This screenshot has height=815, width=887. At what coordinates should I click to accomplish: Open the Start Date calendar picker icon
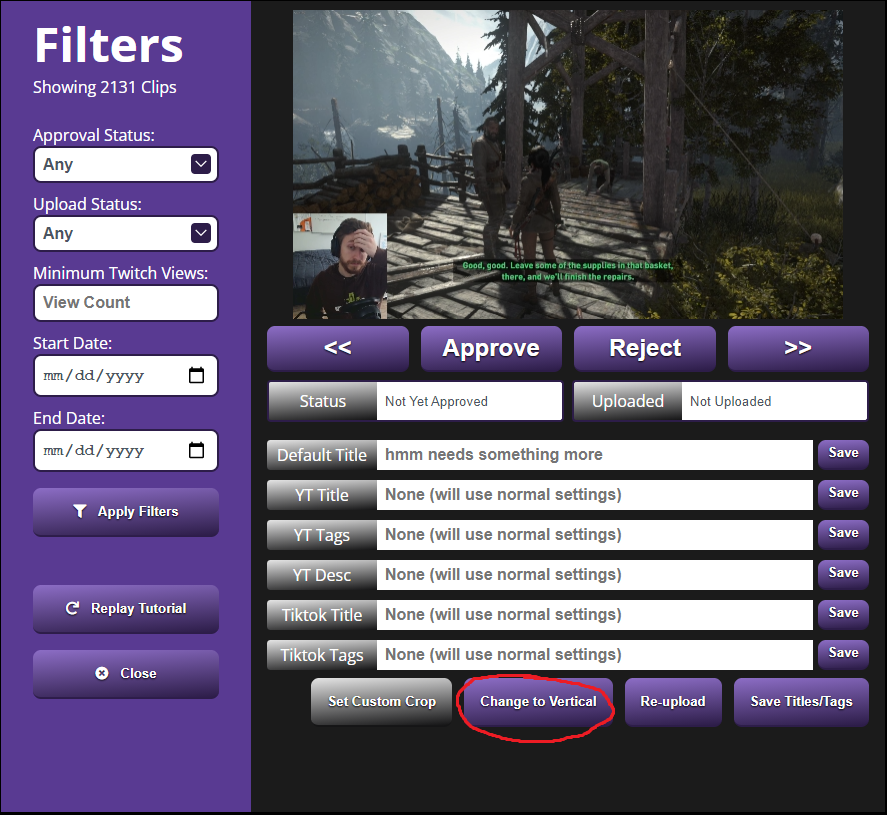coord(196,375)
